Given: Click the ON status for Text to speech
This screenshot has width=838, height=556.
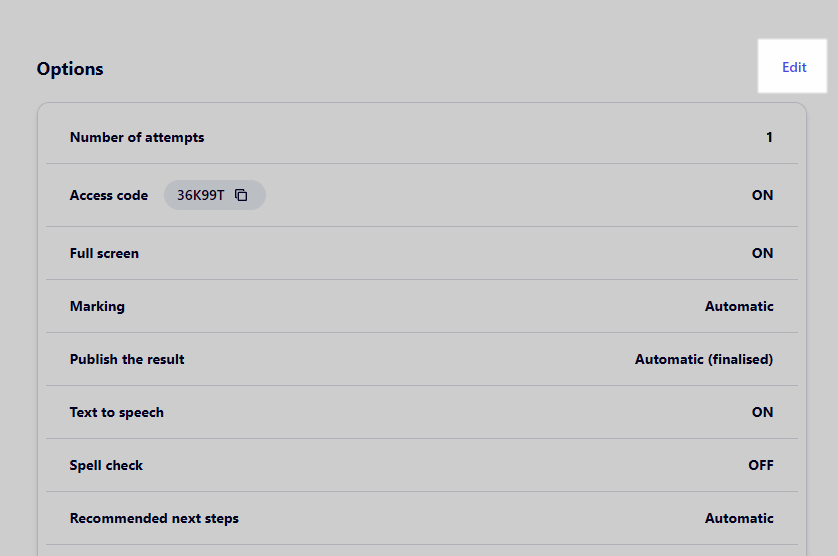Looking at the screenshot, I should [762, 412].
